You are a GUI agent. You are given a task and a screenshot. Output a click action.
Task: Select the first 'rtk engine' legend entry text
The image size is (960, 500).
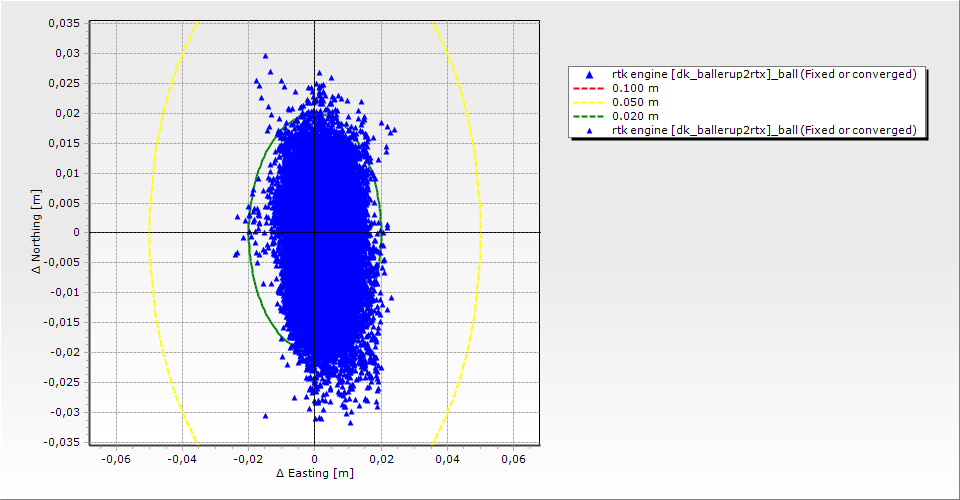764,74
